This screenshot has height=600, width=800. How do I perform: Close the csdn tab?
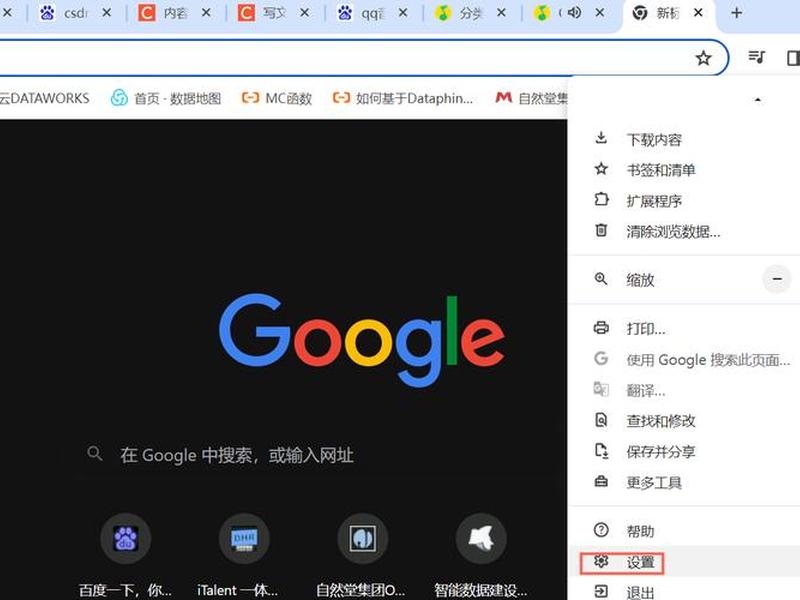pyautogui.click(x=107, y=13)
